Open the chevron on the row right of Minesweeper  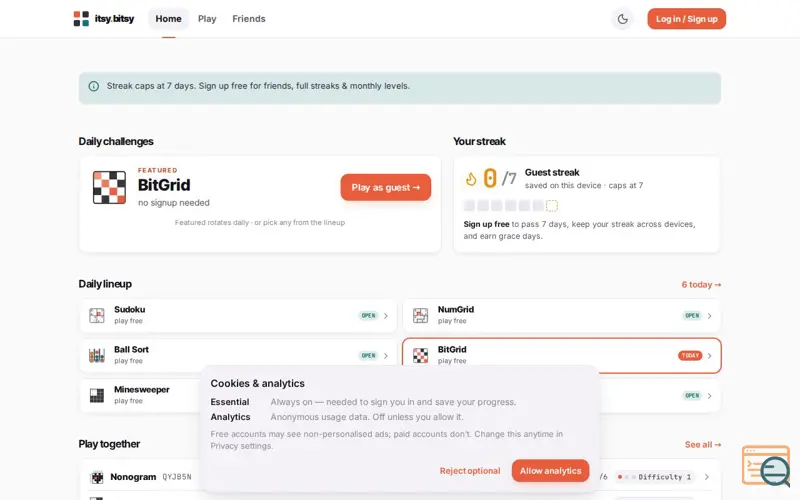[710, 396]
